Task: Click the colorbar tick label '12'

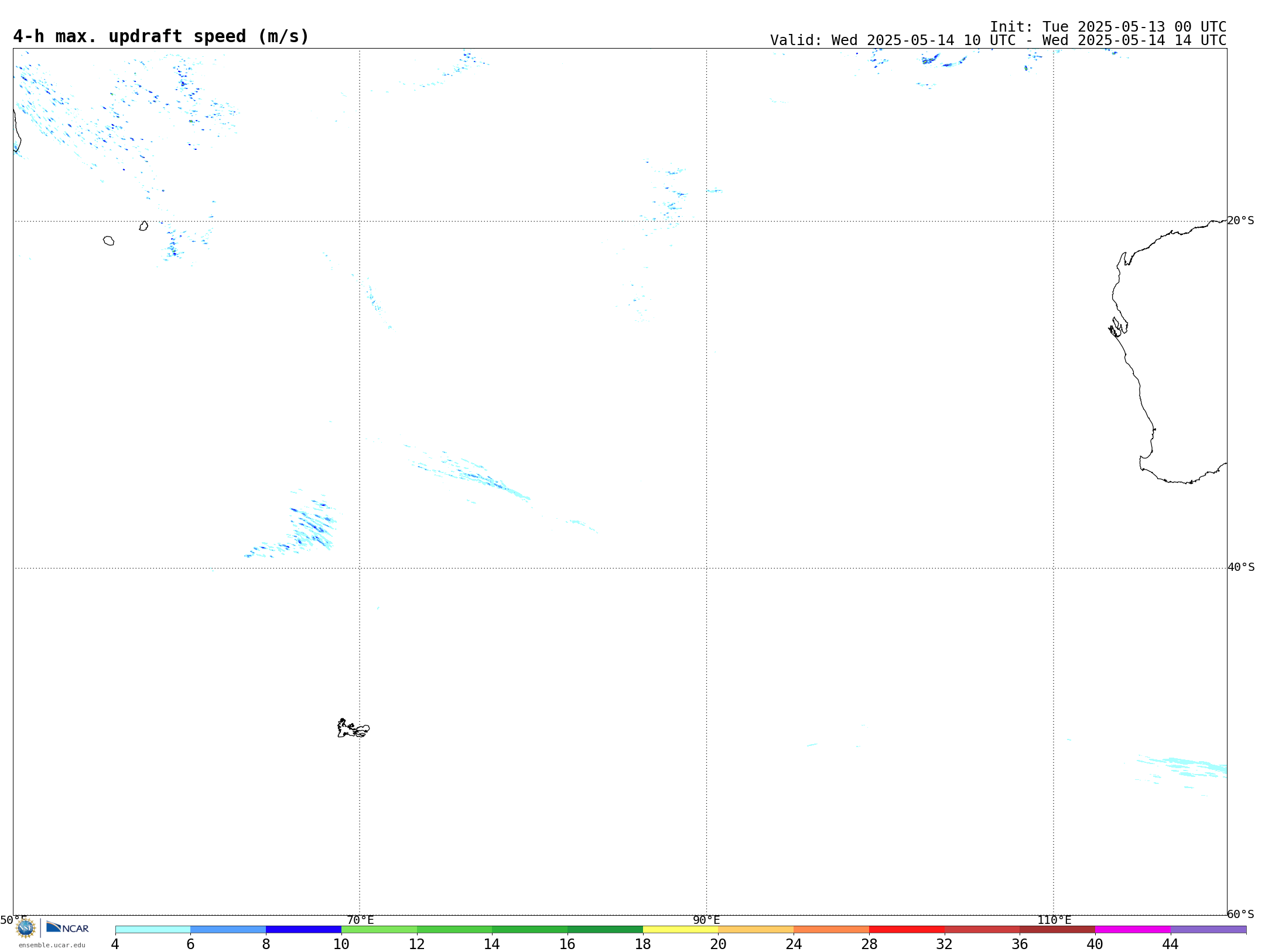Action: [x=417, y=944]
